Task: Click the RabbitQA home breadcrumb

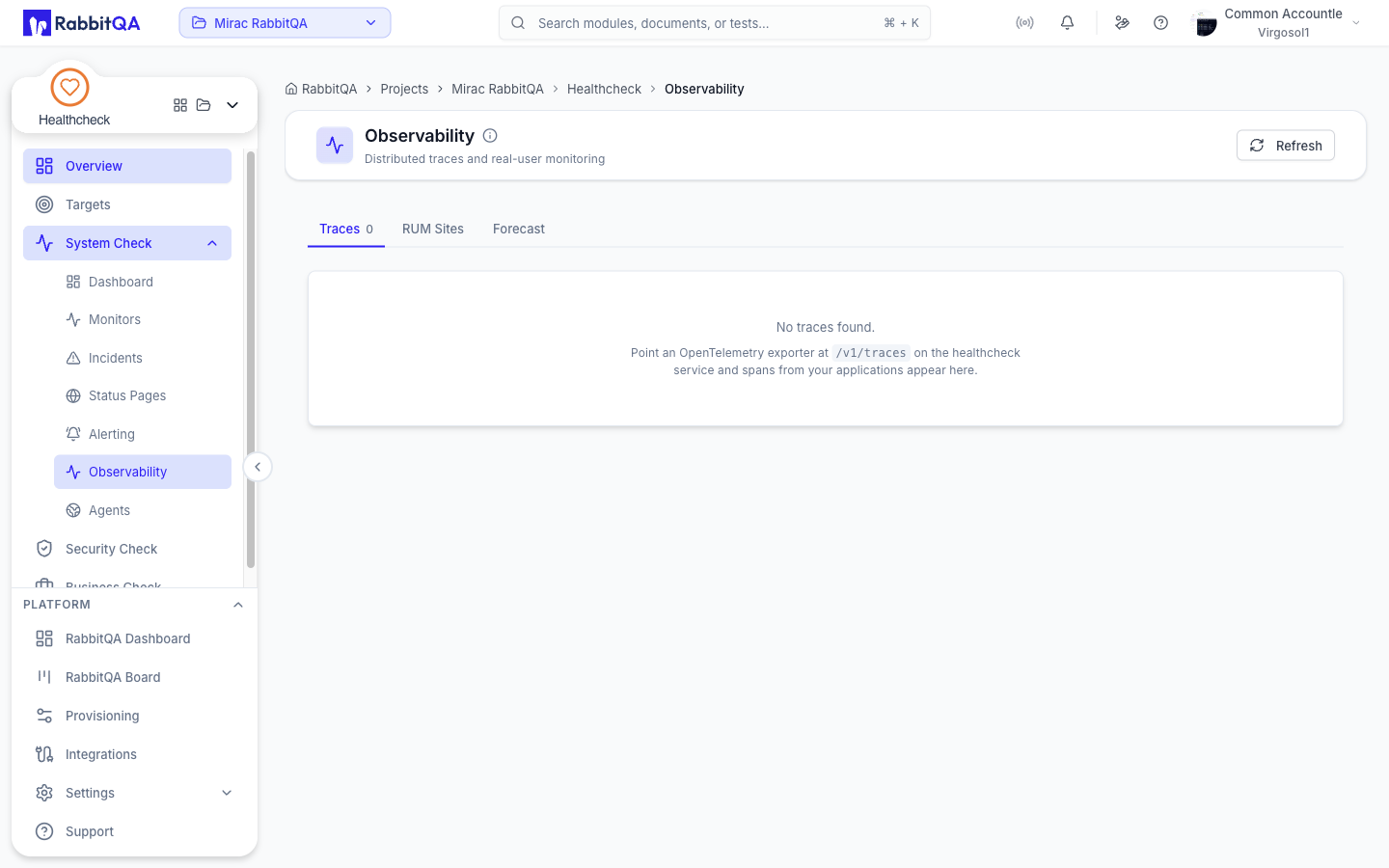Action: point(321,89)
